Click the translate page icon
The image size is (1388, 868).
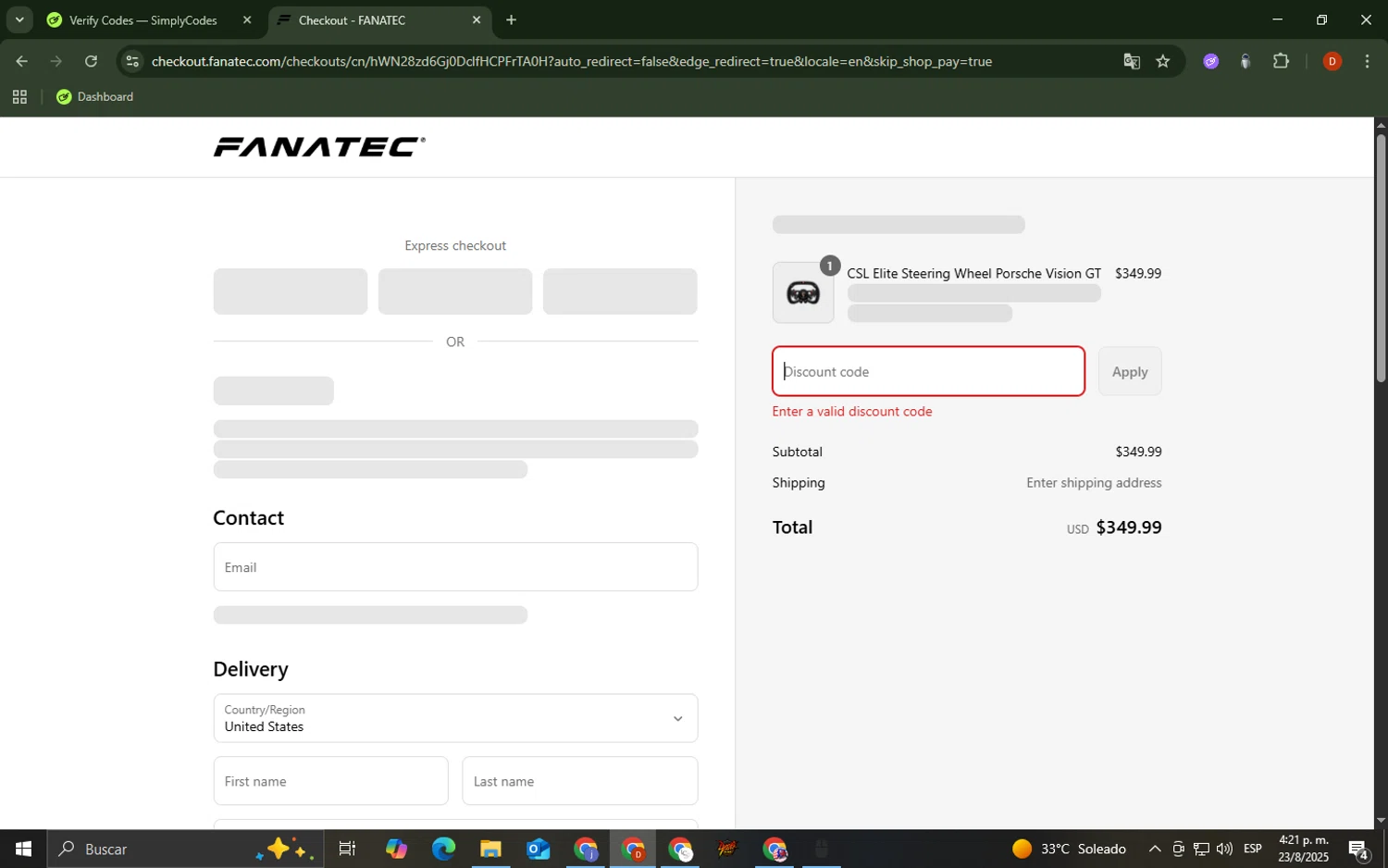(1132, 61)
